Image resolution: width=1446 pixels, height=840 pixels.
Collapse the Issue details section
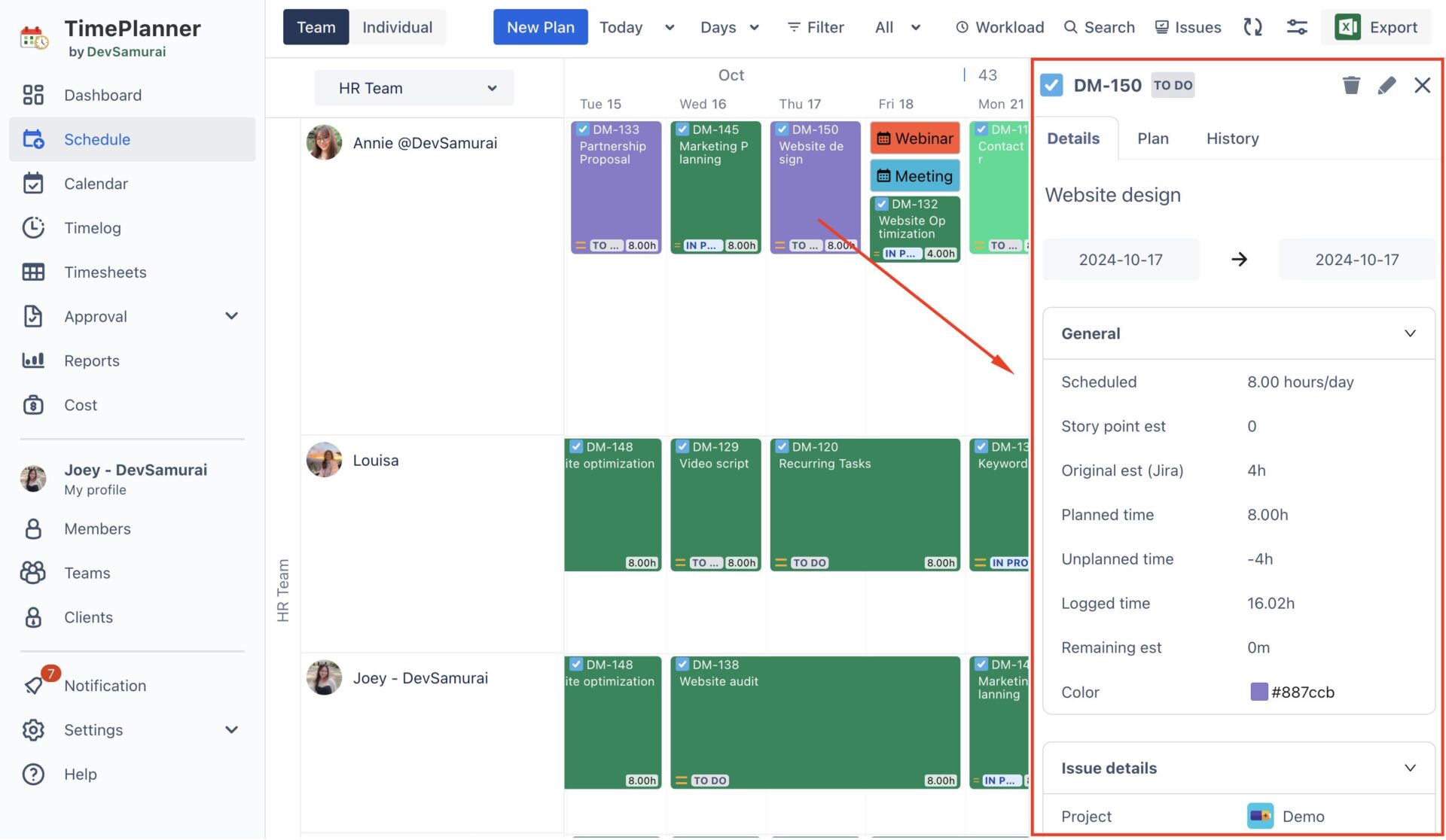pos(1410,768)
